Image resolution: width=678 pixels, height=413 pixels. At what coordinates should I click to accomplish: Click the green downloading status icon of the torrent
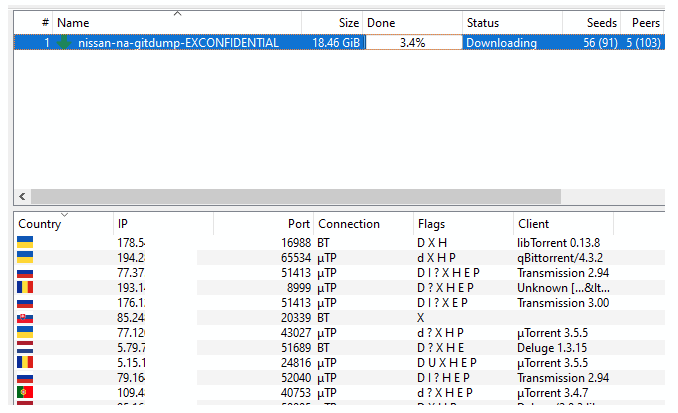pos(66,43)
